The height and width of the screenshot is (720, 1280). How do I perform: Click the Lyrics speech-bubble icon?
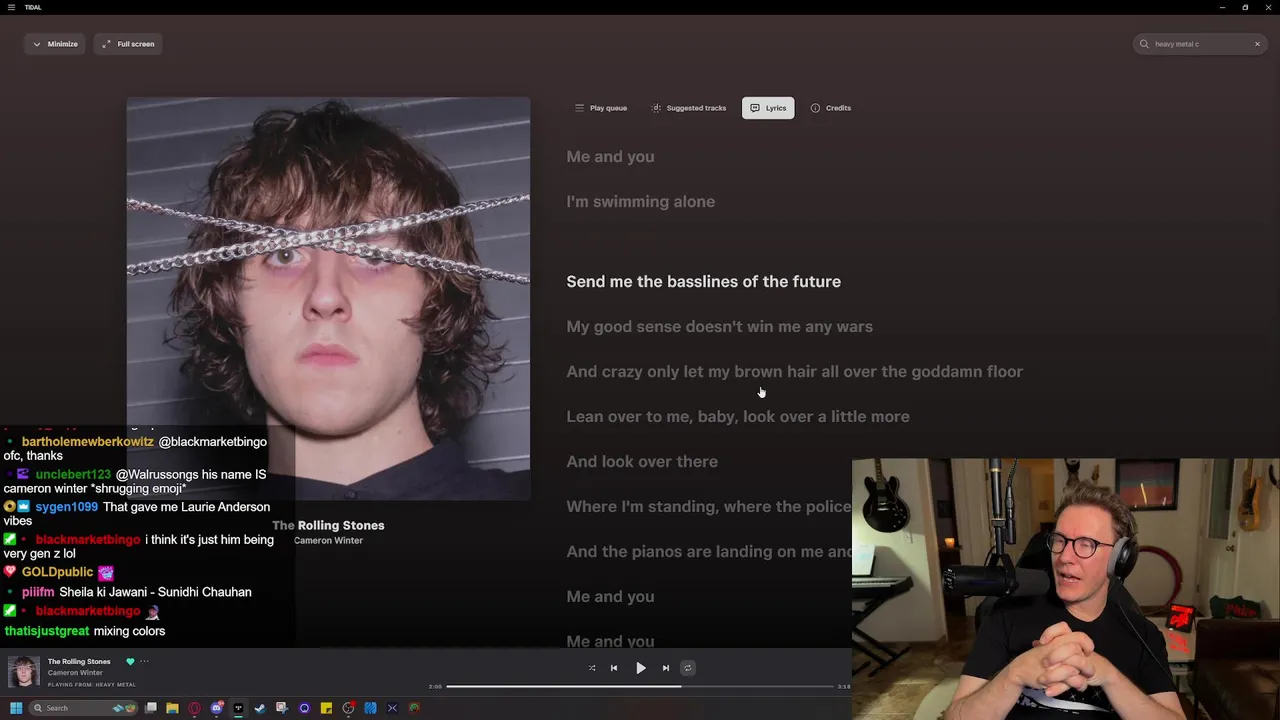[755, 108]
